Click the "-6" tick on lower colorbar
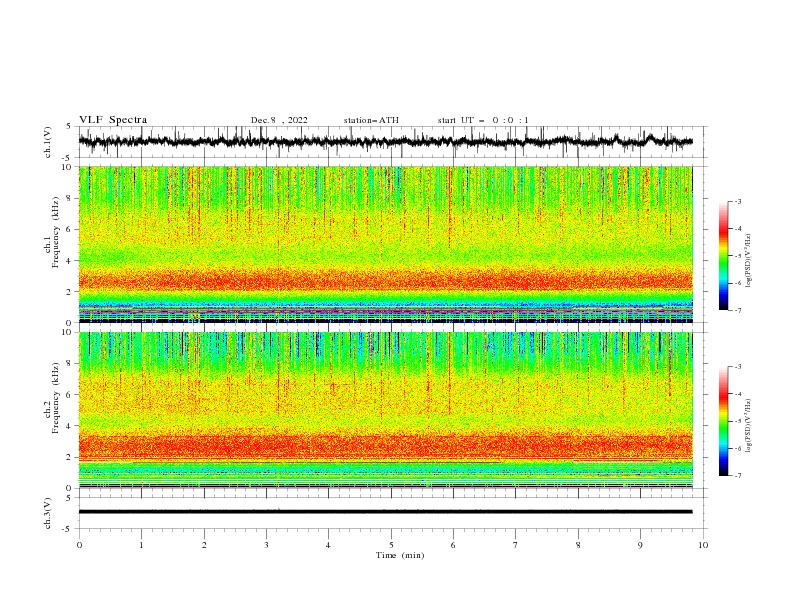792x612 pixels. coord(737,448)
